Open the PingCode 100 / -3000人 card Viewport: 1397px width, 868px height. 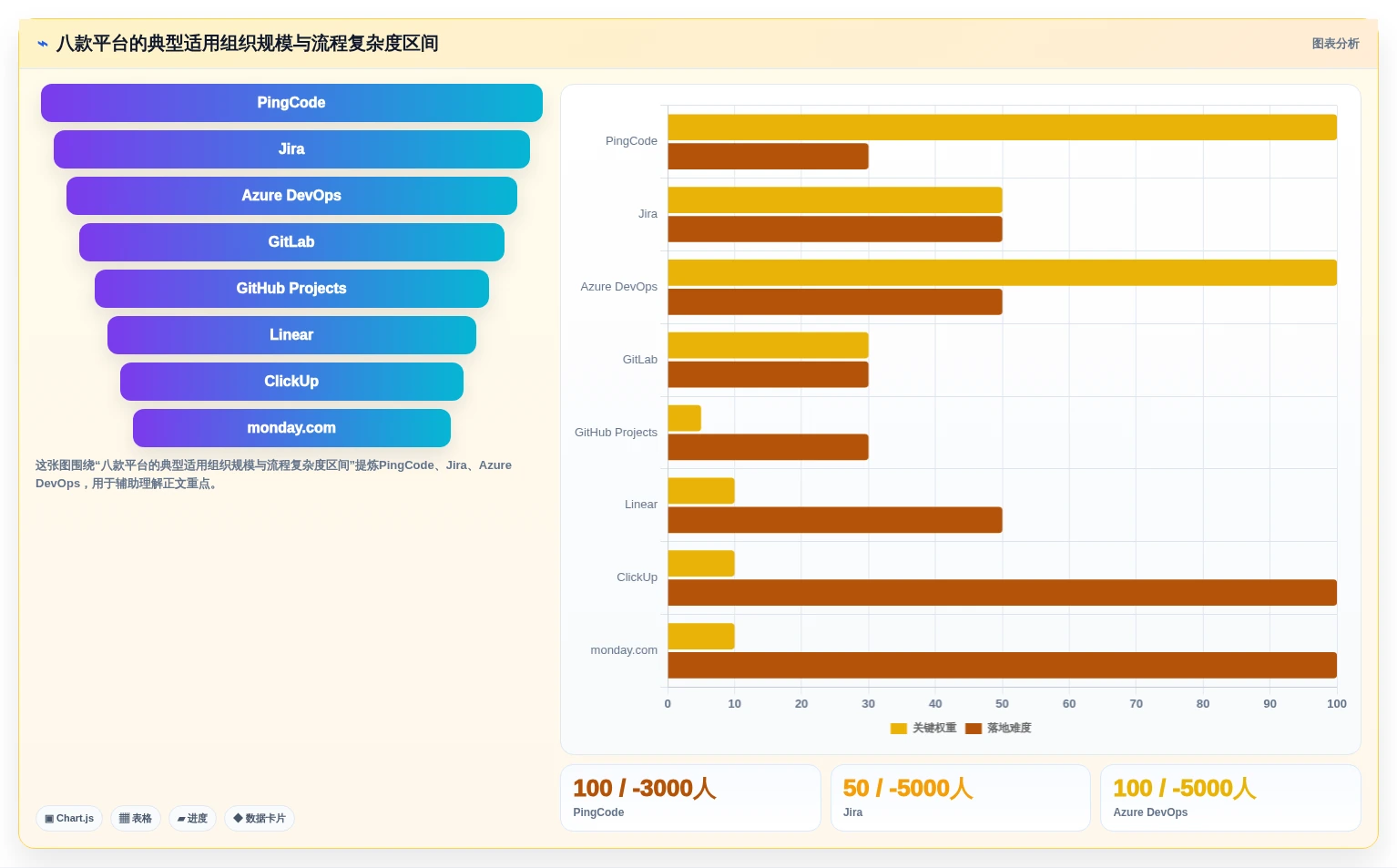pos(690,798)
